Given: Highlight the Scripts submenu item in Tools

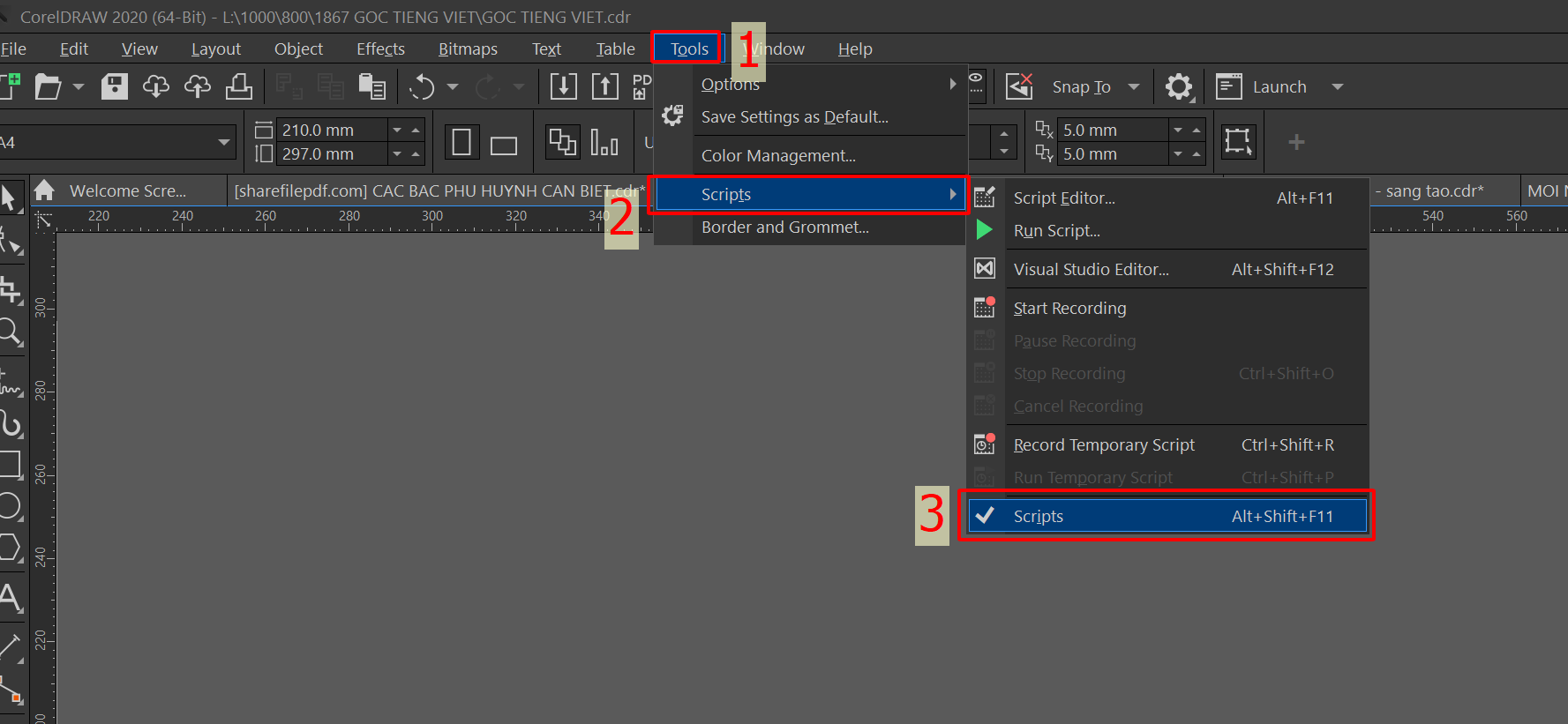Looking at the screenshot, I should [810, 194].
